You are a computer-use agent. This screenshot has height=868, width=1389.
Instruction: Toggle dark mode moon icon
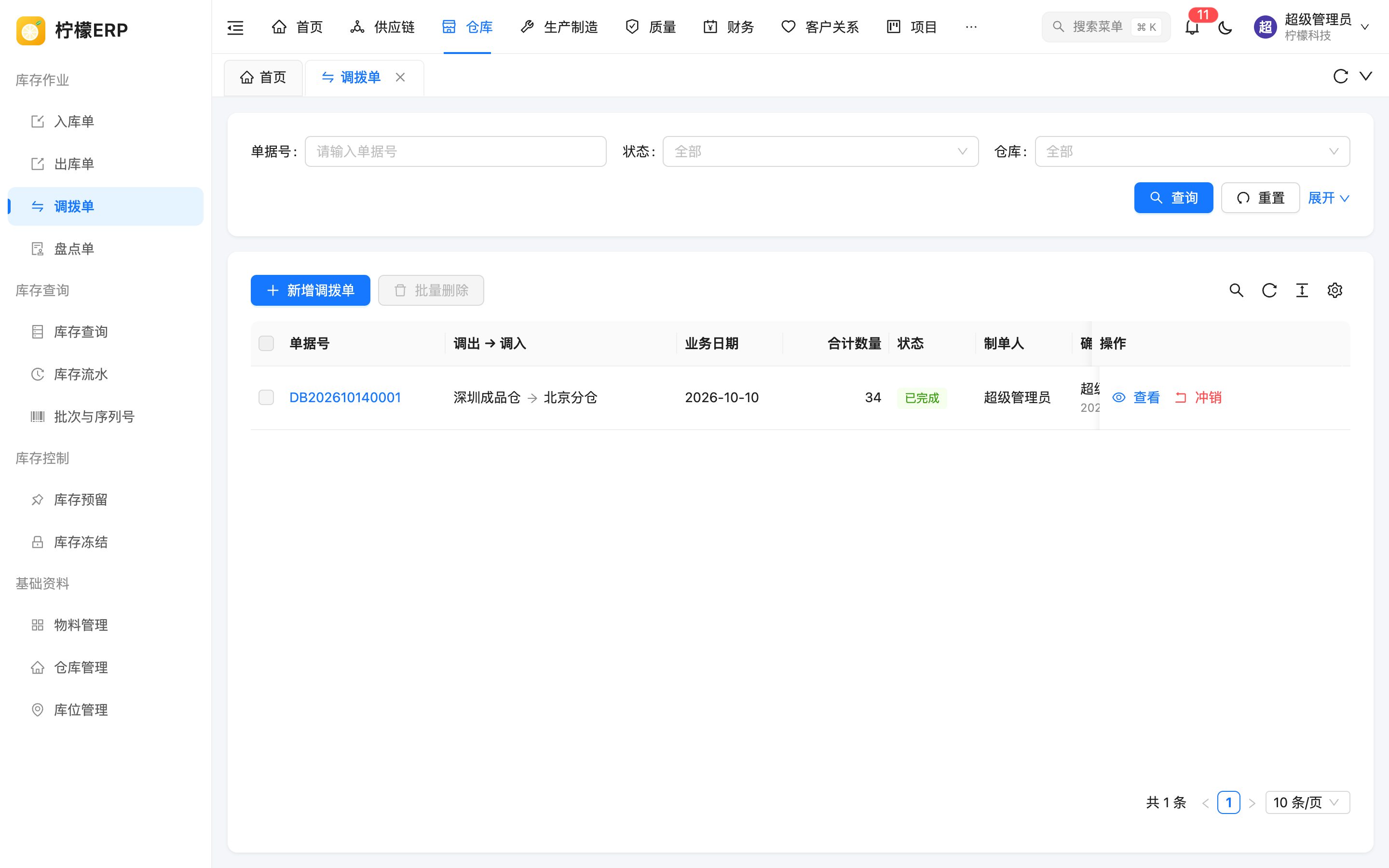coord(1226,27)
